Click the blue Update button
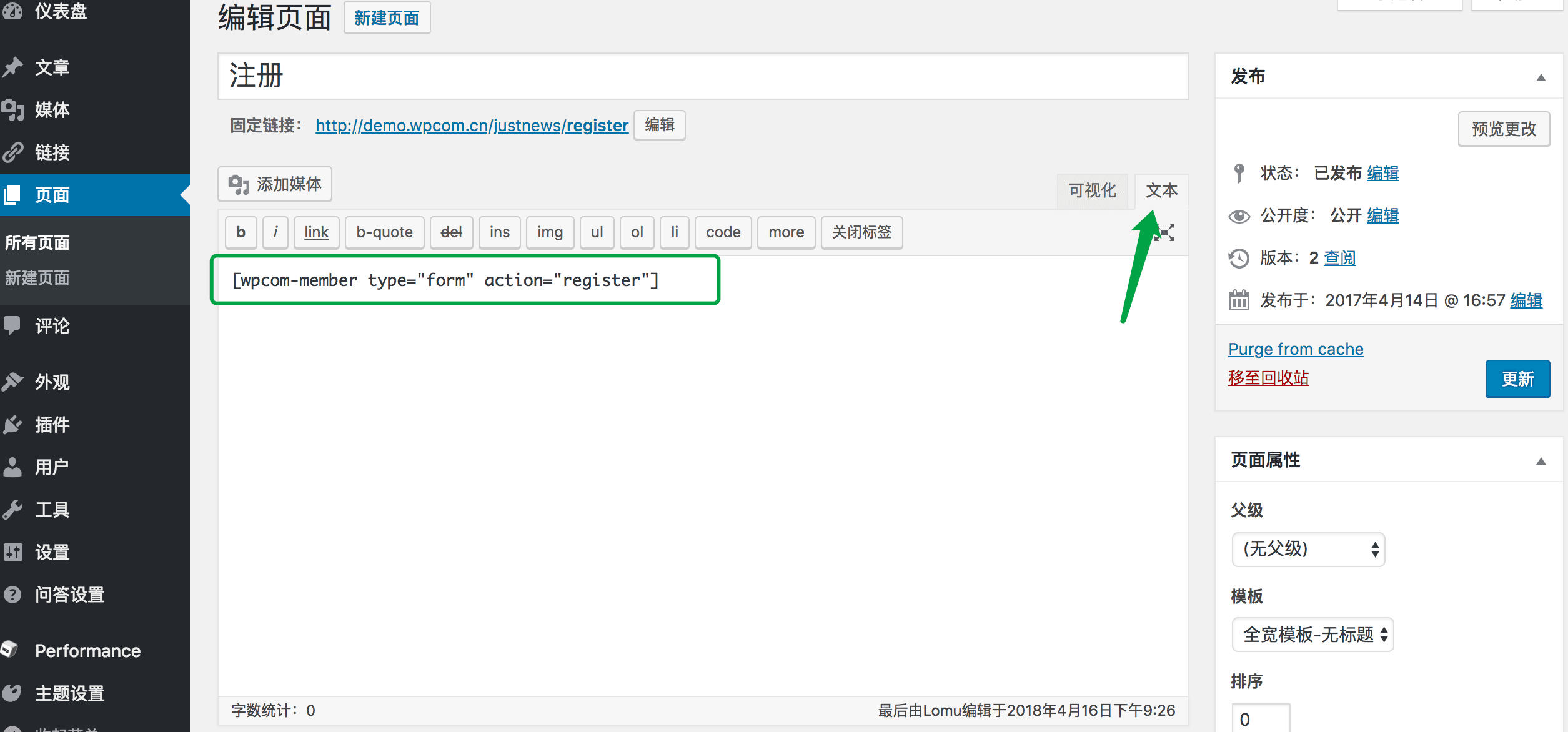Image resolution: width=1568 pixels, height=732 pixels. 1517,379
